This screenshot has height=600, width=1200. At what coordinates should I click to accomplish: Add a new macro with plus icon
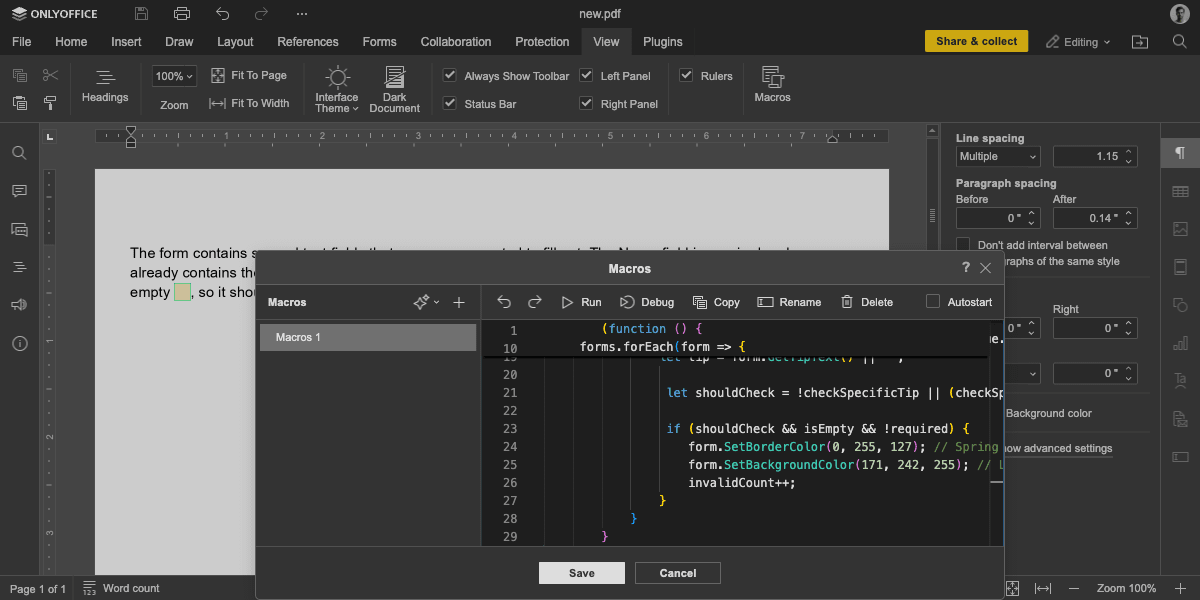pos(459,302)
